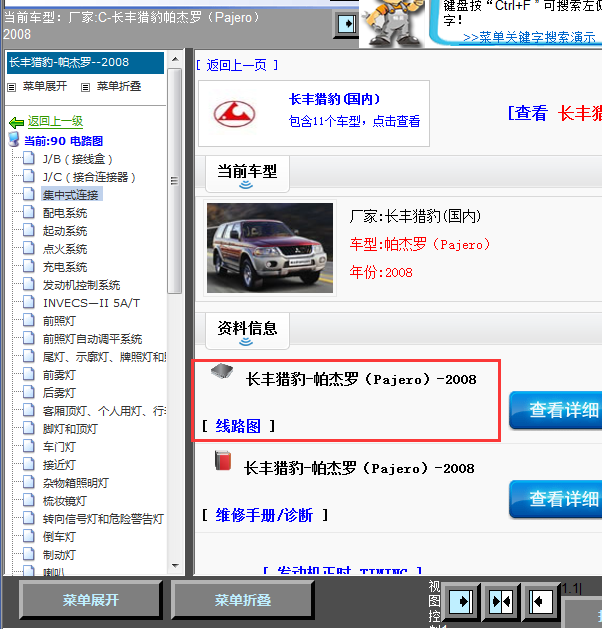Click the gray chip icon for 线路图
This screenshot has width=602, height=629.
[x=222, y=371]
